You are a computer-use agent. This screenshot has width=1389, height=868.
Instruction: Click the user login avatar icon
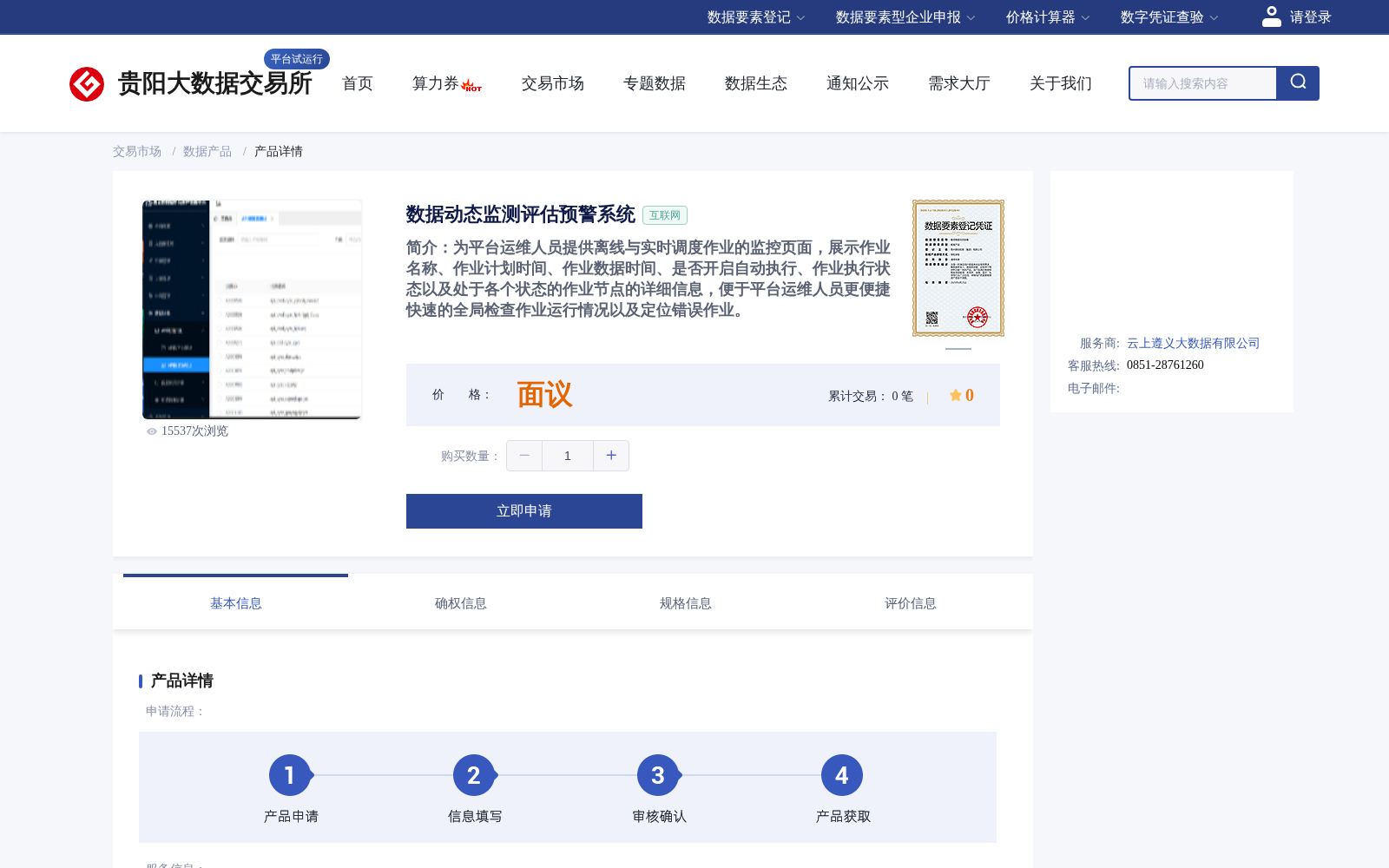point(1272,16)
